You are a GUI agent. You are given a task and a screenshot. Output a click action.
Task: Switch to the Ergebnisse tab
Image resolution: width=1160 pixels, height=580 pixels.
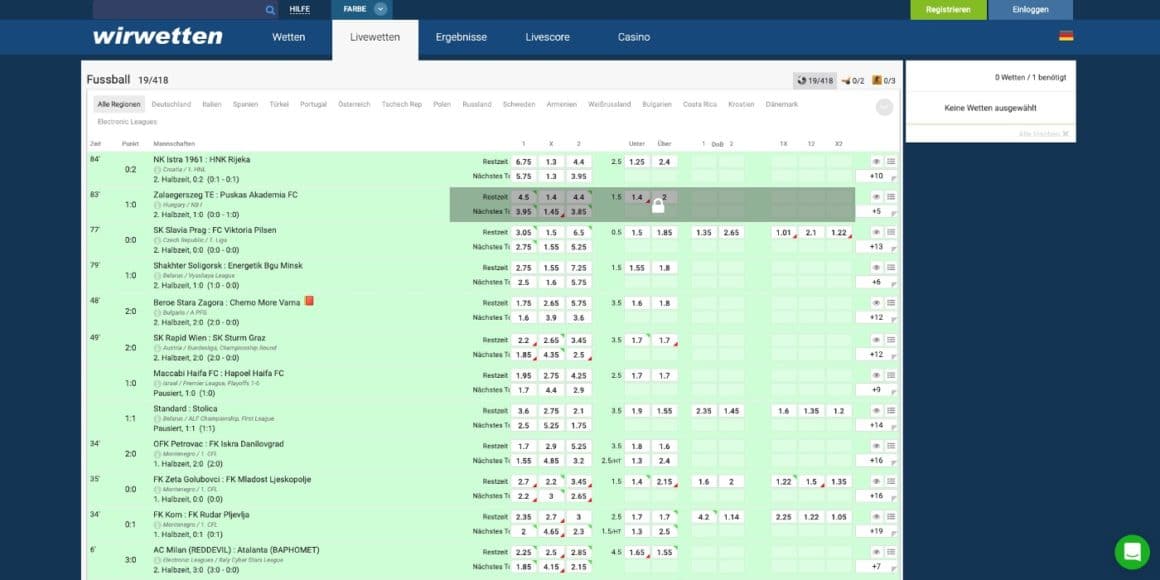(462, 37)
